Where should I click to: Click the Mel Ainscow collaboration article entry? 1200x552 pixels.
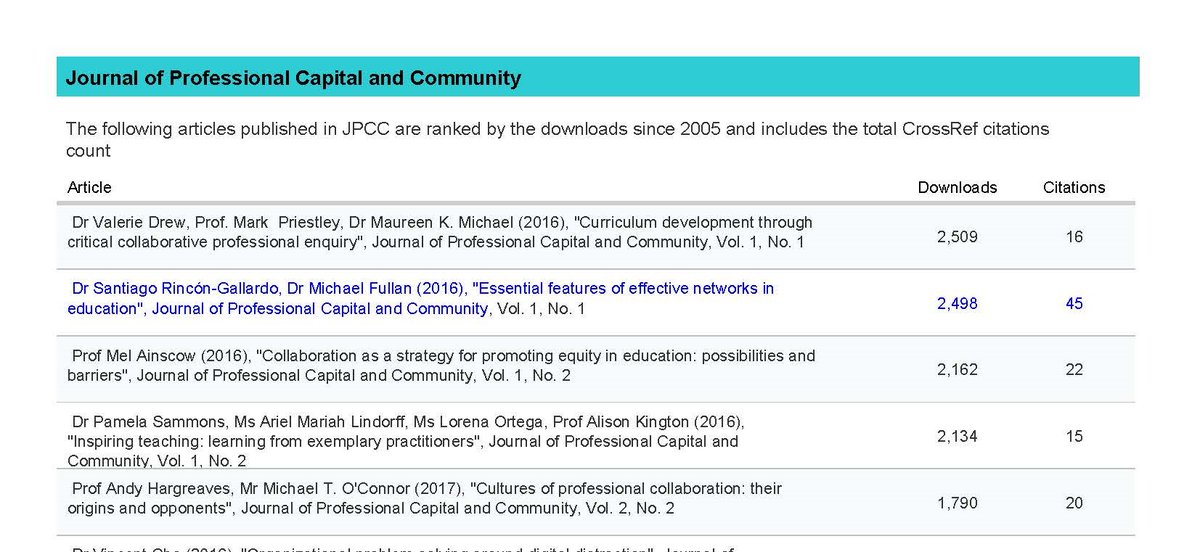pos(441,365)
